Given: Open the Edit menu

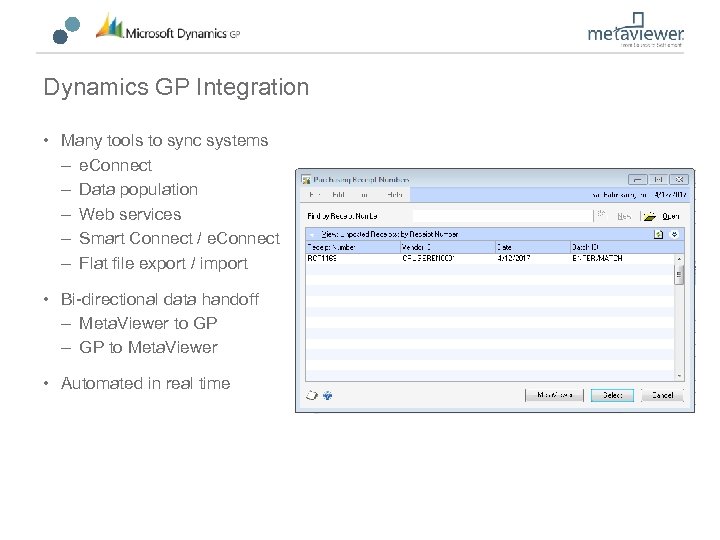Looking at the screenshot, I should [338, 195].
